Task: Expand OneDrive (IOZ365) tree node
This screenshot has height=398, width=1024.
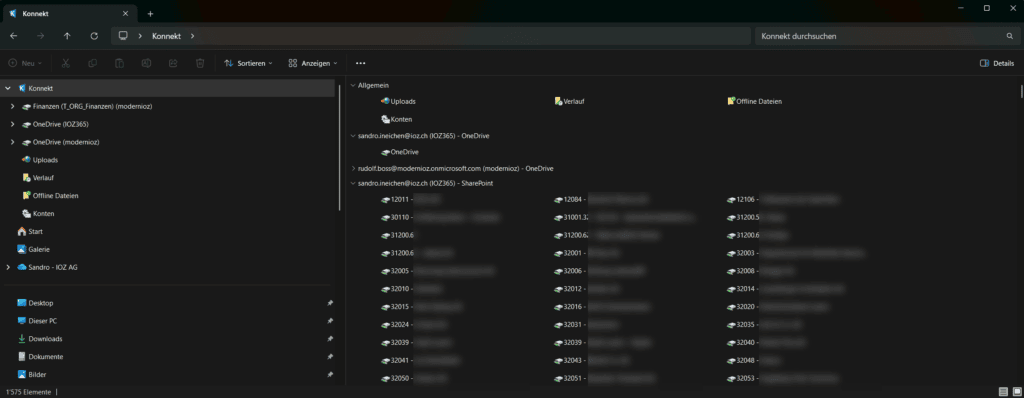Action: coord(13,124)
